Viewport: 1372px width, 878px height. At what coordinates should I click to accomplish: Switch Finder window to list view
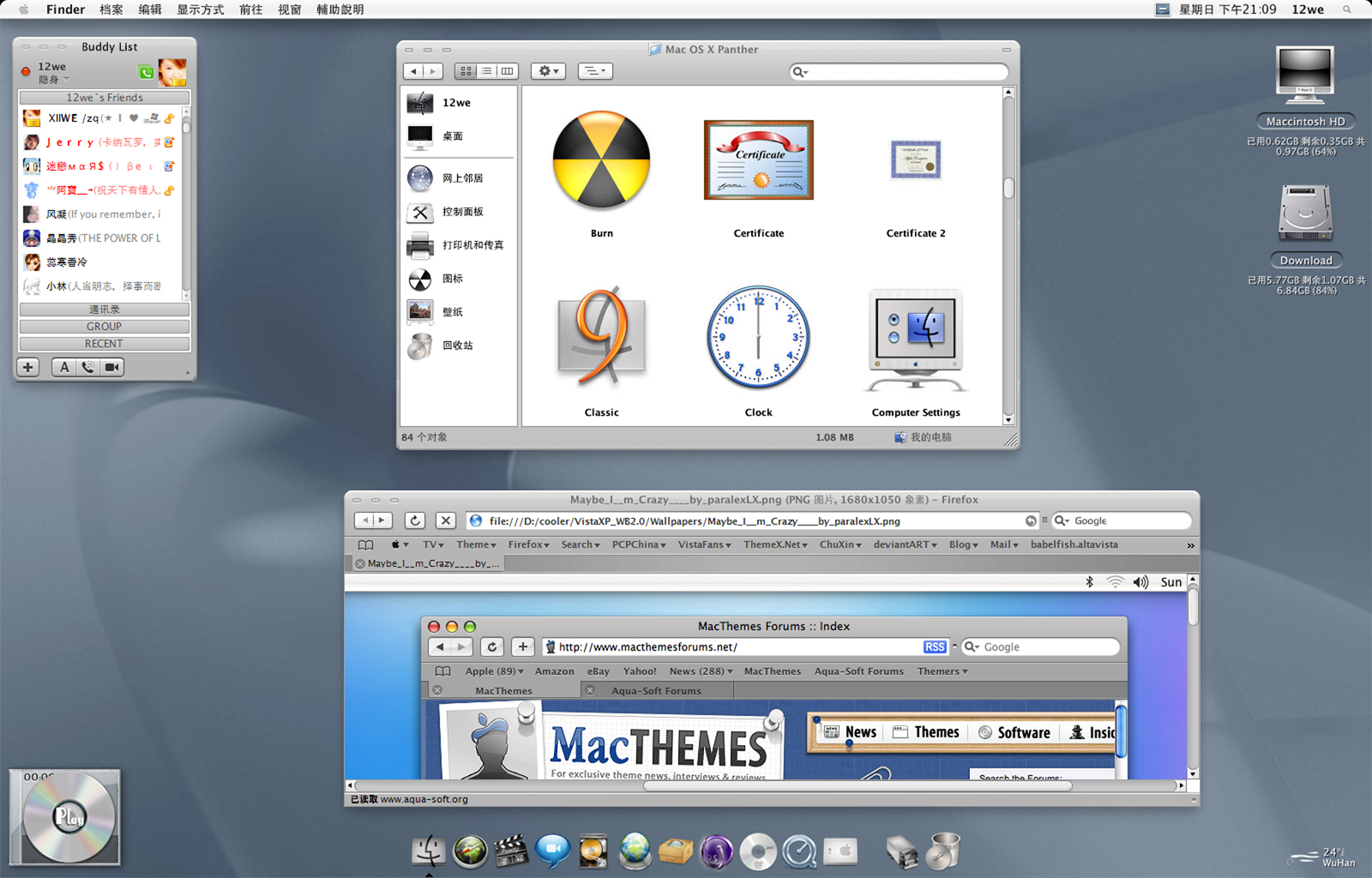486,71
